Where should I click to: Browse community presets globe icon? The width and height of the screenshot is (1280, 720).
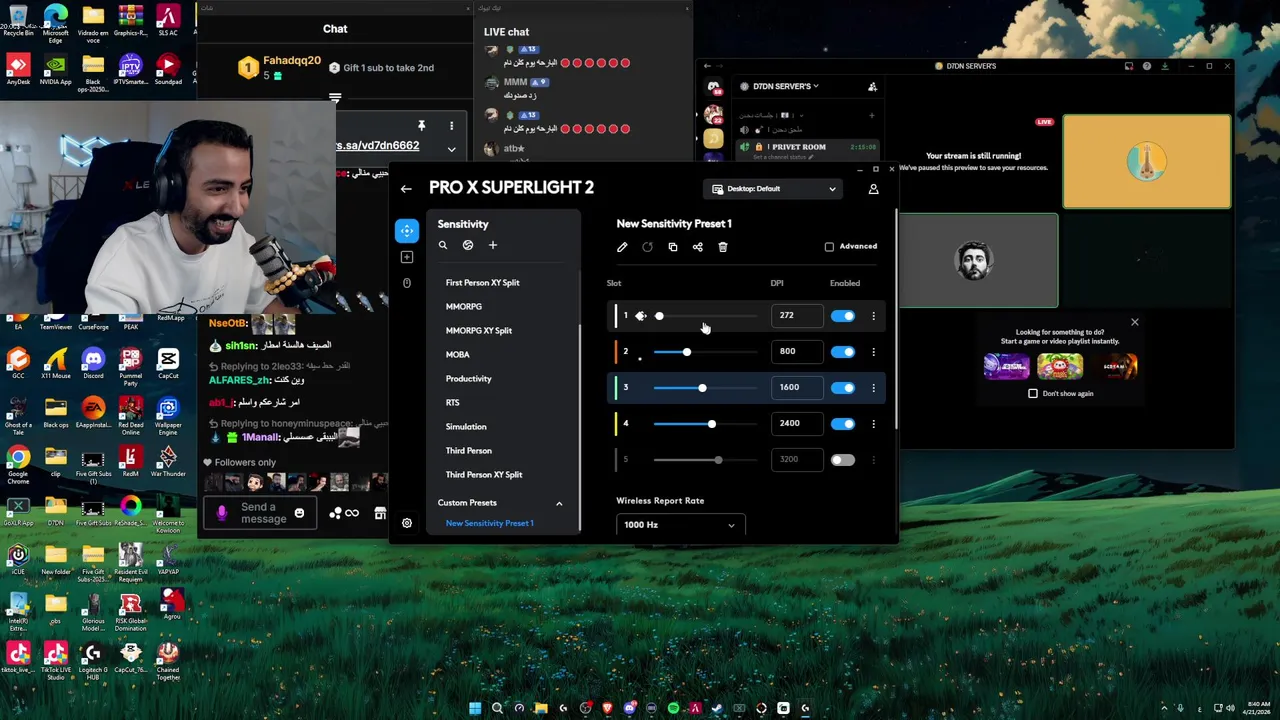tap(468, 245)
